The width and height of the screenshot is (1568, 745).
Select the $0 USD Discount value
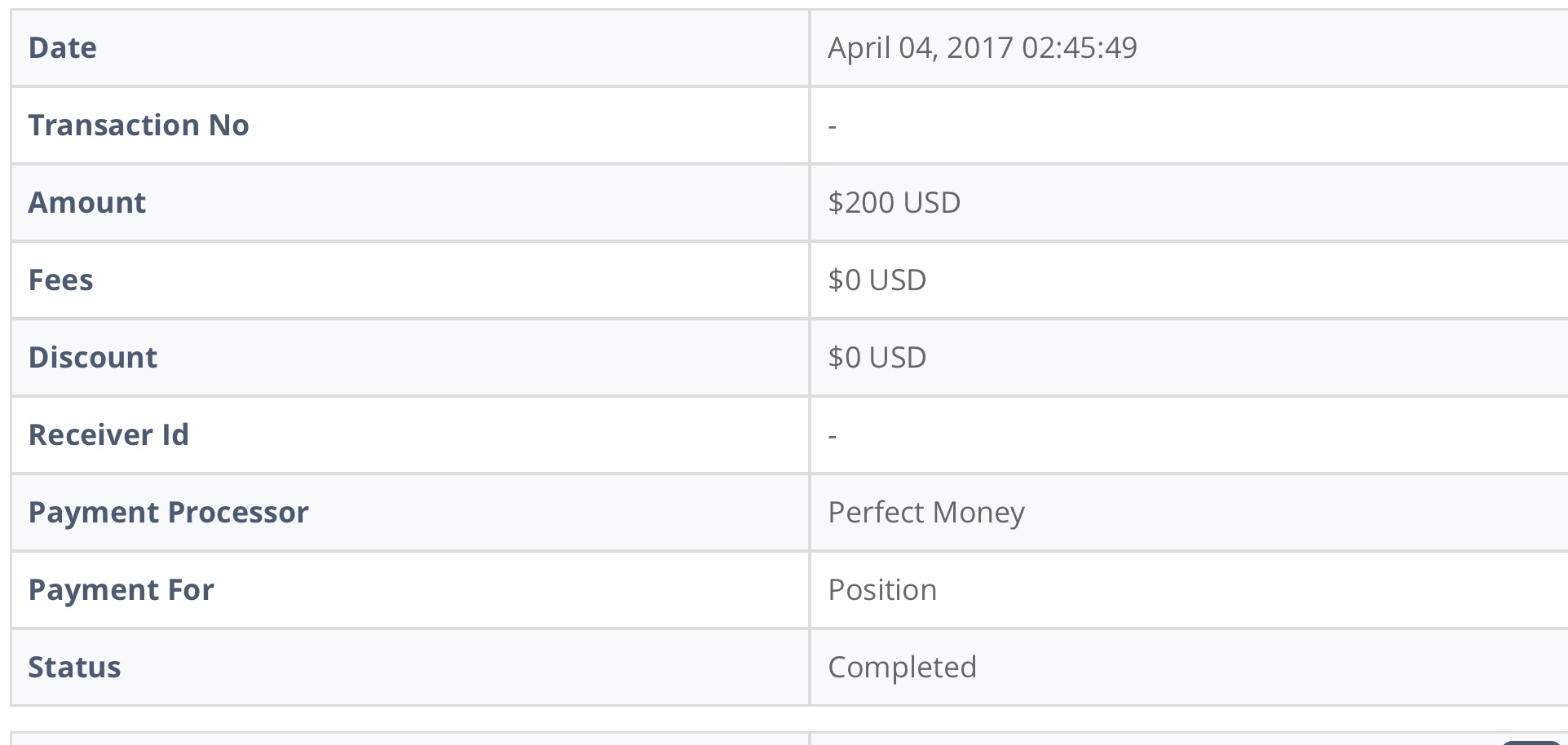point(877,358)
